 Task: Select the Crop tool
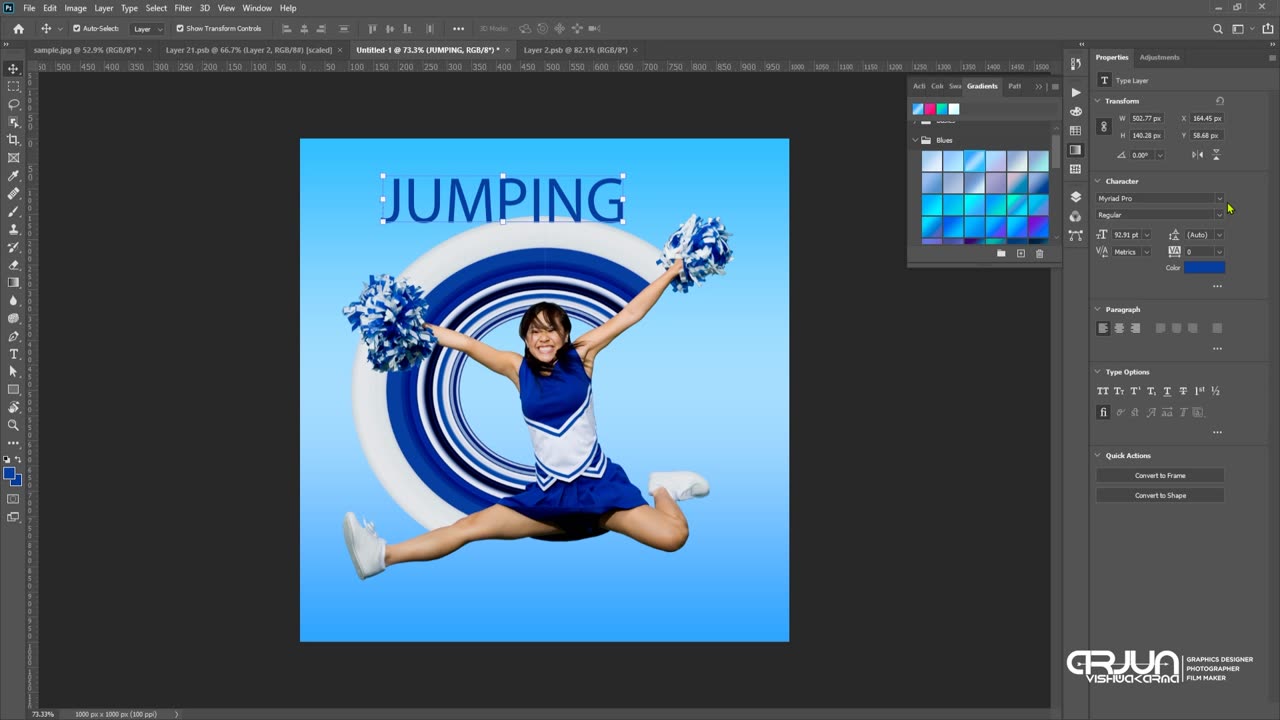tap(13, 140)
